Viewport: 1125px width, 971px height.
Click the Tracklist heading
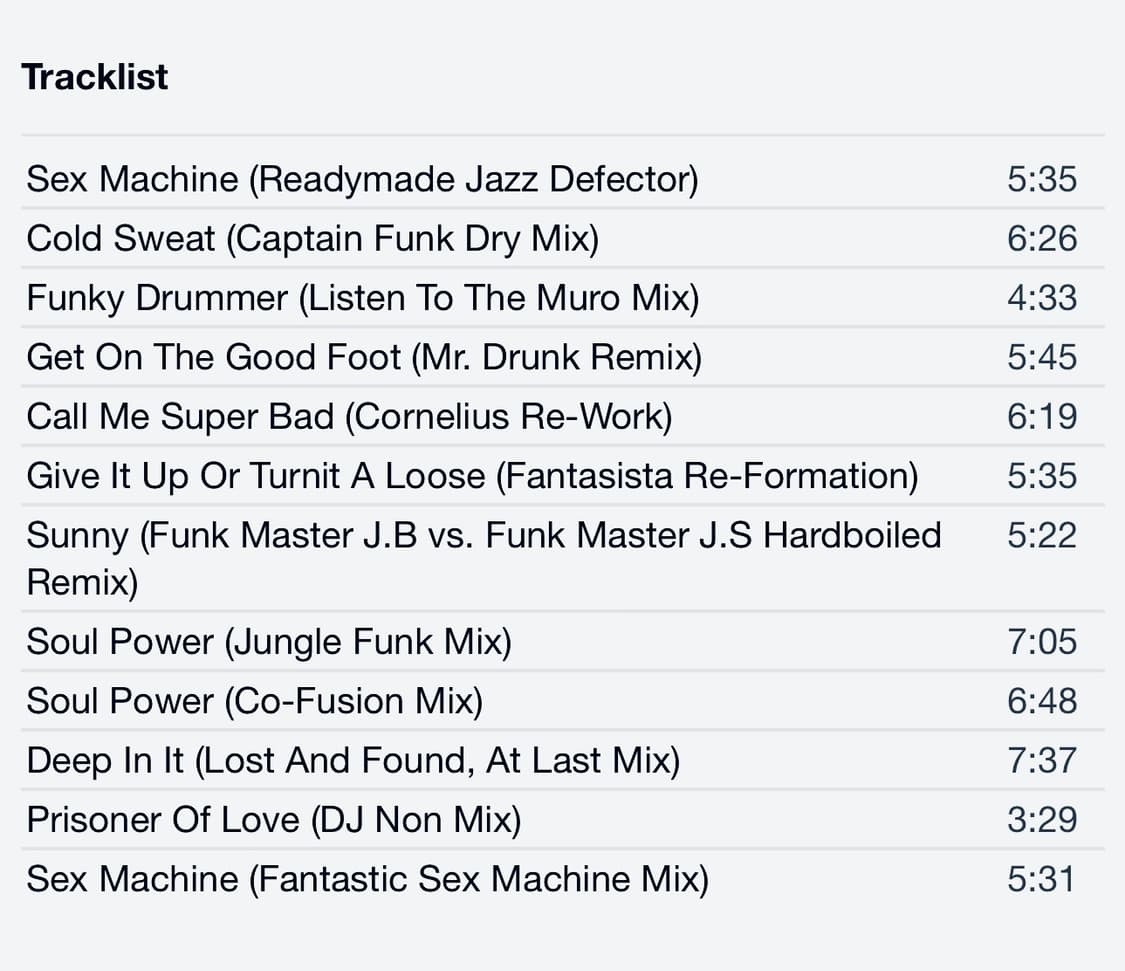click(95, 77)
